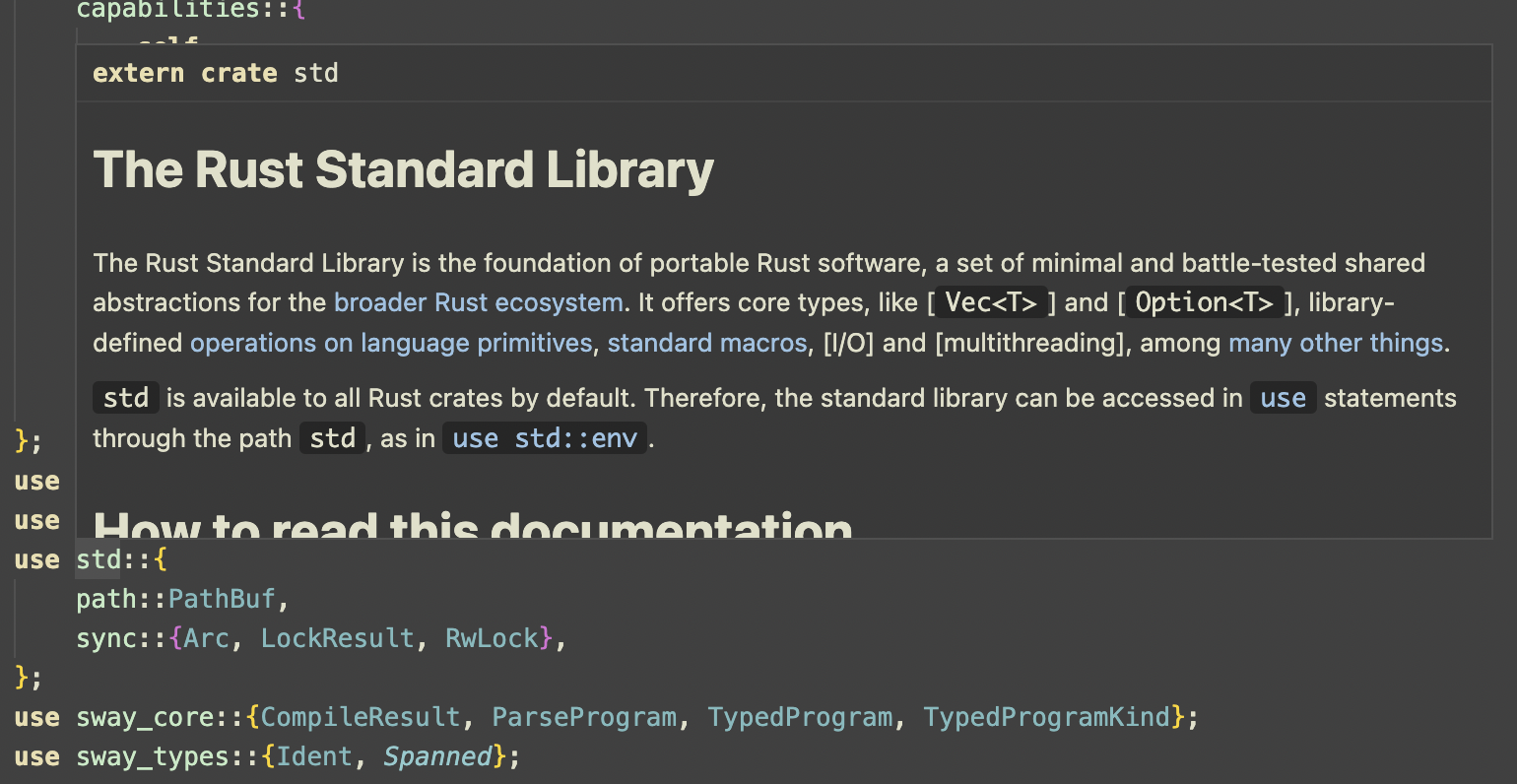Open the "standard macros" documentation link
1517x784 pixels.
tap(707, 343)
